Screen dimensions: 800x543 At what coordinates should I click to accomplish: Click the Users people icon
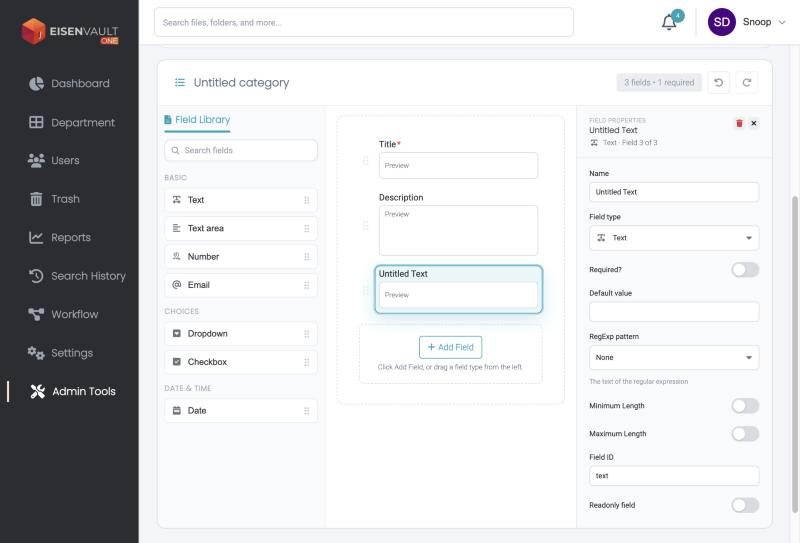pyautogui.click(x=36, y=161)
